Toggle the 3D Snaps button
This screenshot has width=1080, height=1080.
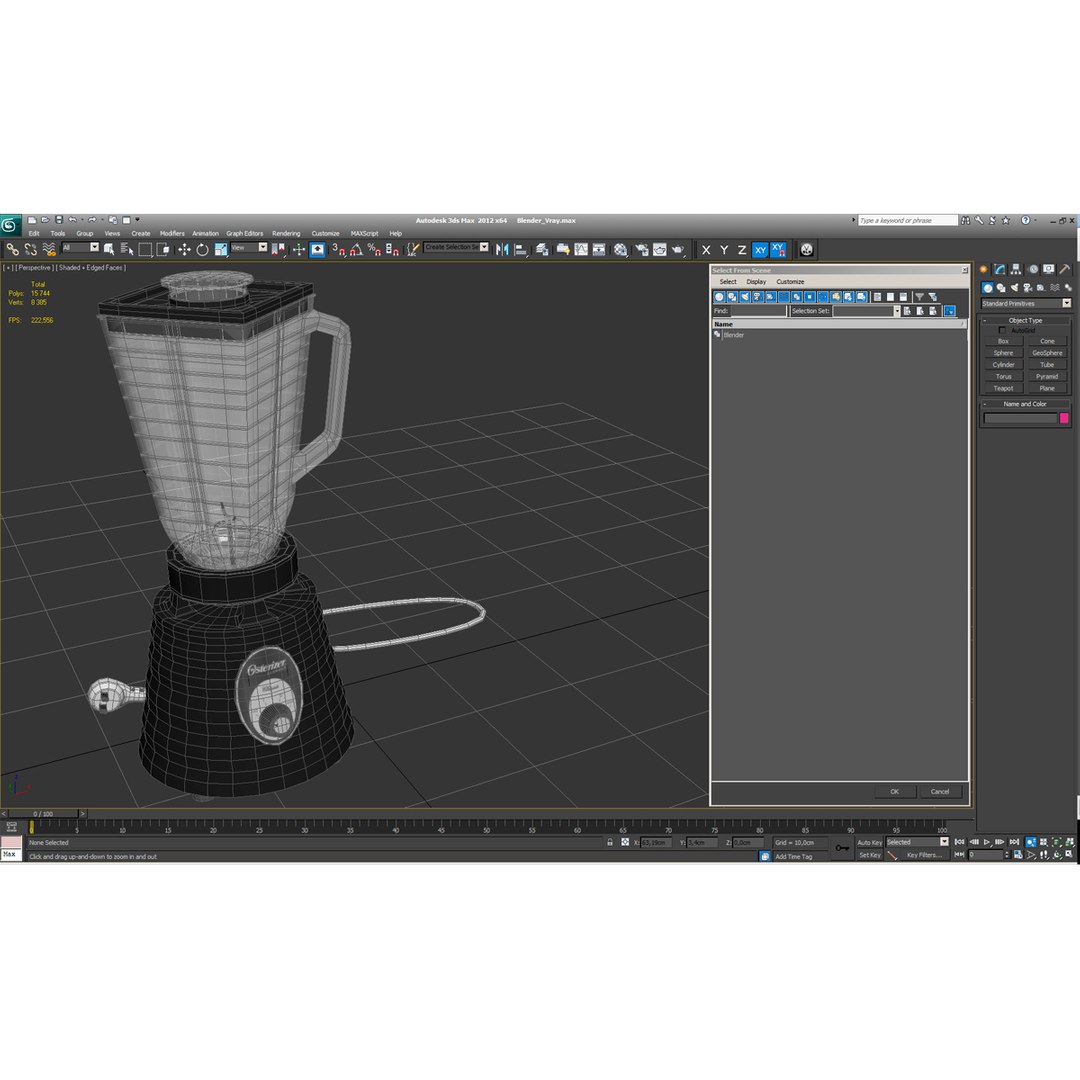click(338, 249)
